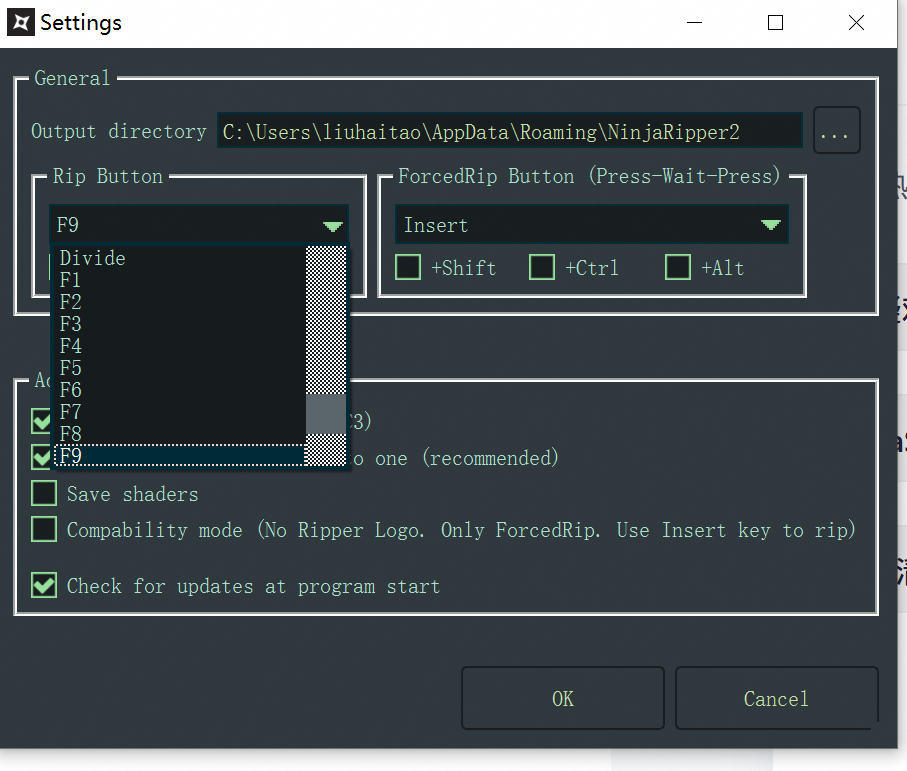Enable +Shift modifier for ForcedRip

408,267
